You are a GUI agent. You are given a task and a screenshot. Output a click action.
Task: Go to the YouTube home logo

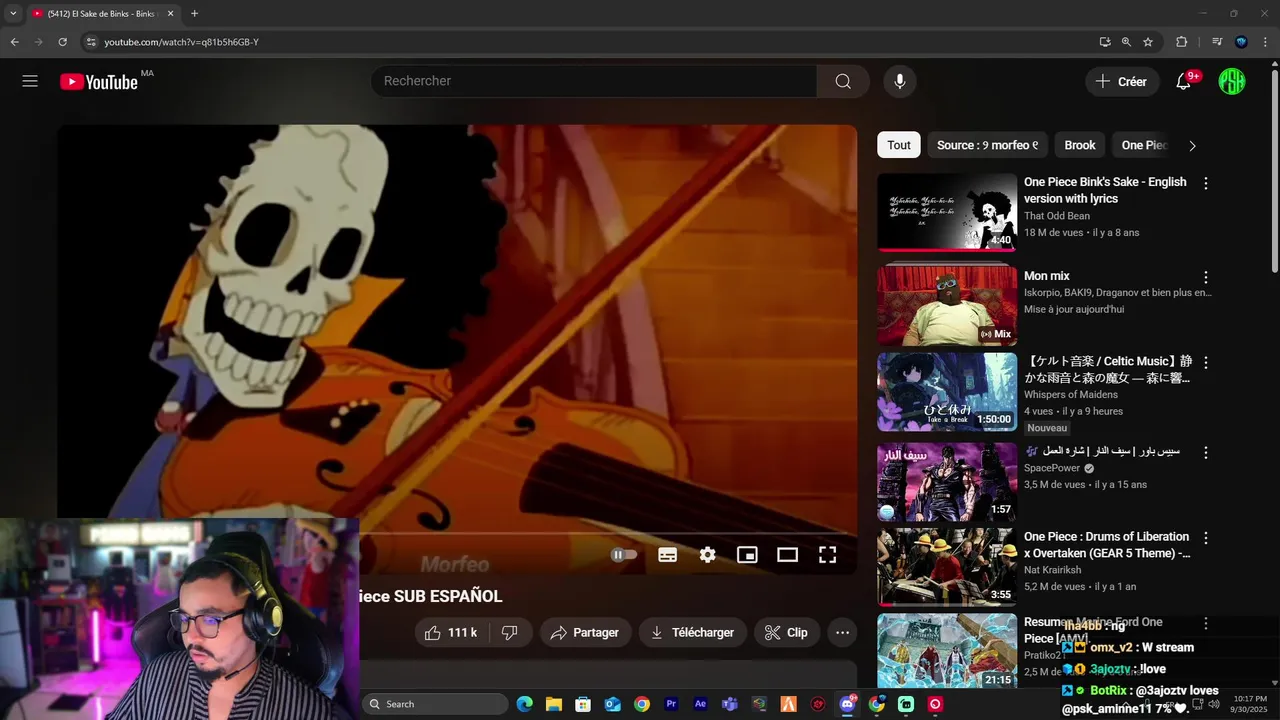[99, 82]
